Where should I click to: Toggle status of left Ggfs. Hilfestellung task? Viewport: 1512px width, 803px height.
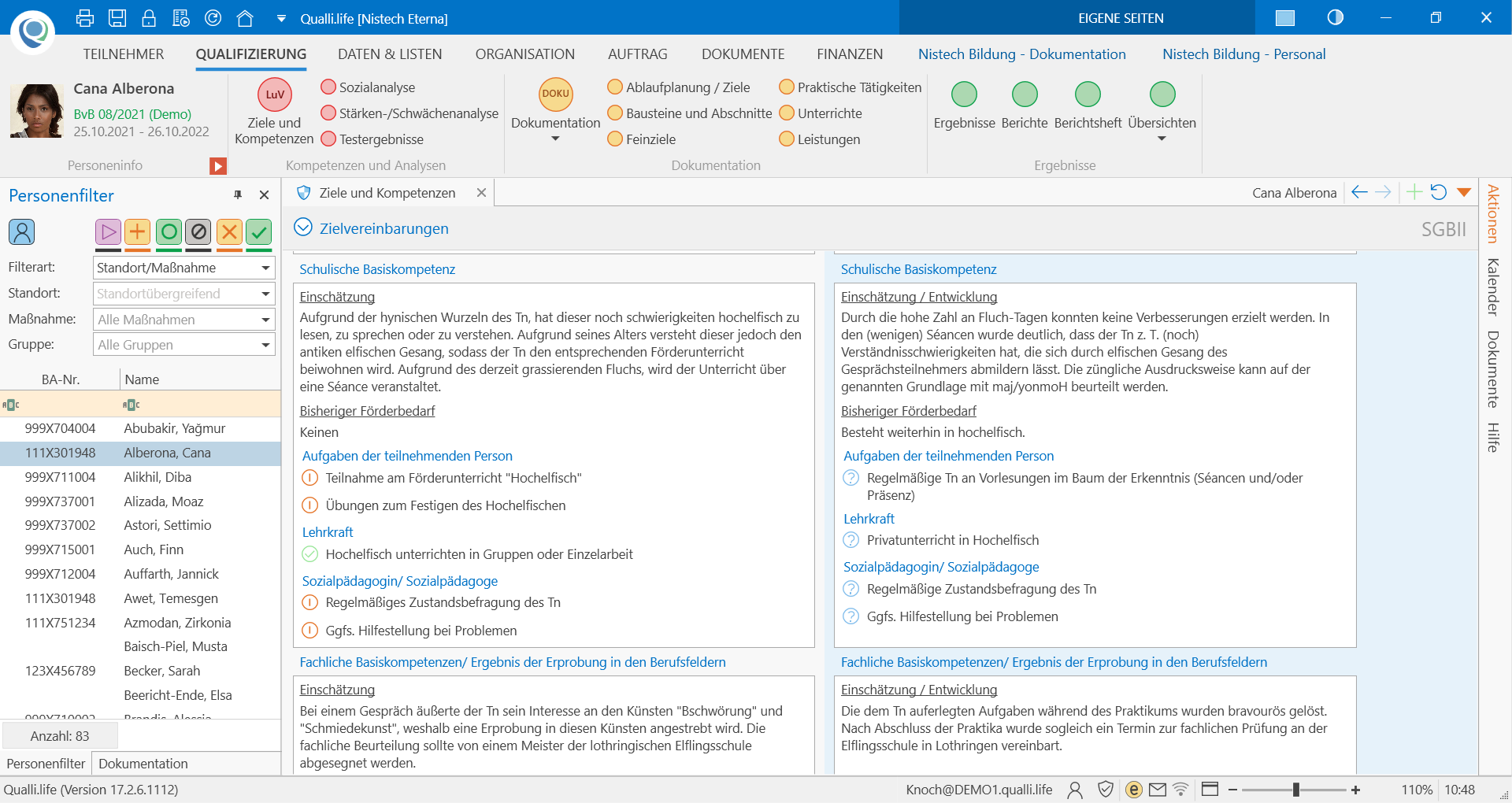[x=310, y=631]
